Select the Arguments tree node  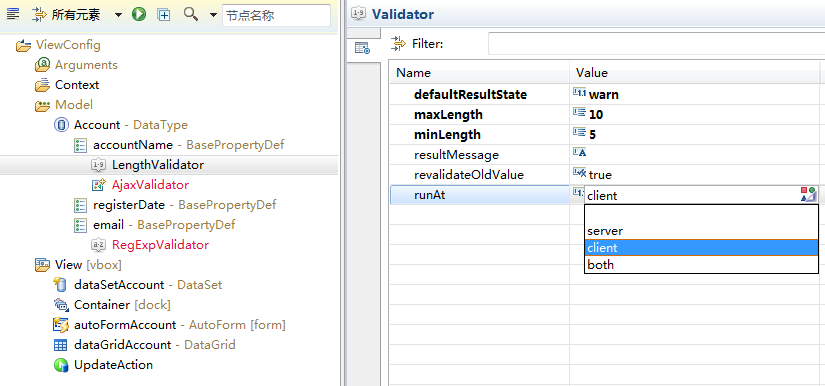click(x=86, y=65)
